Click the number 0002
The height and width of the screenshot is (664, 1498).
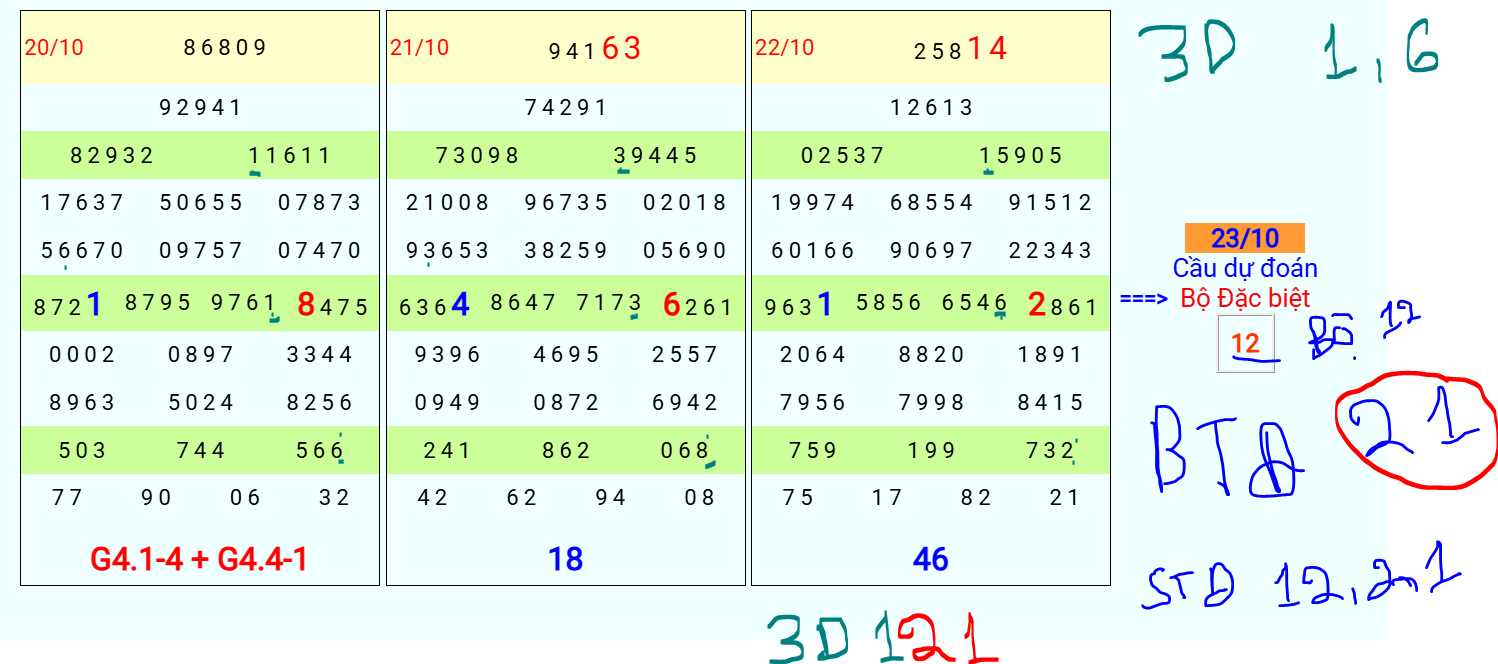click(83, 354)
